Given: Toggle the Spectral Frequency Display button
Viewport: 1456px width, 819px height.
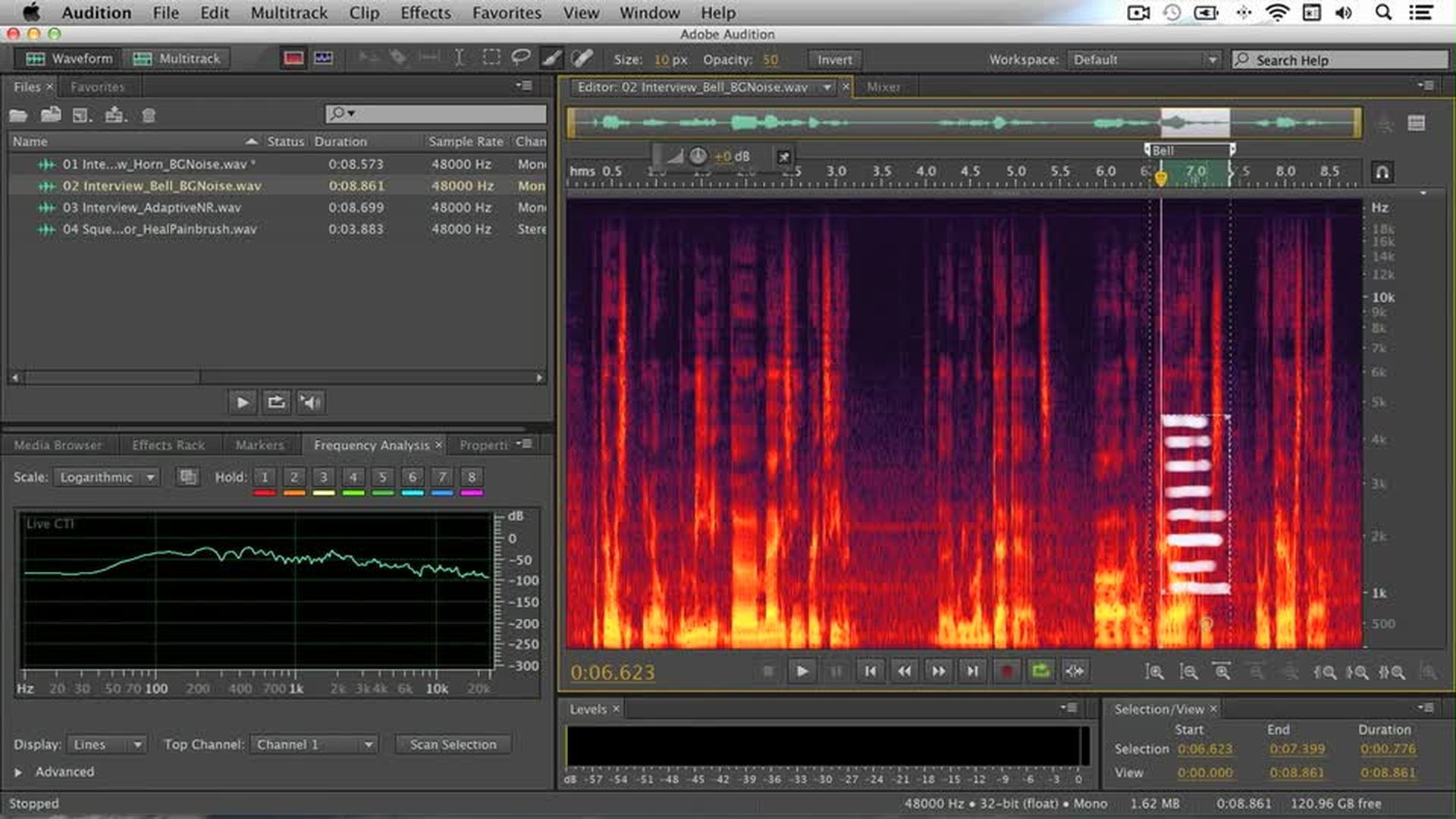Looking at the screenshot, I should tap(293, 58).
